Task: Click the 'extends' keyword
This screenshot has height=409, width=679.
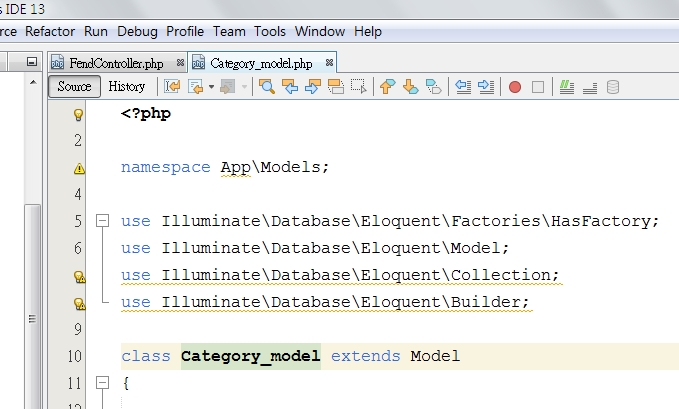Action: (x=365, y=356)
